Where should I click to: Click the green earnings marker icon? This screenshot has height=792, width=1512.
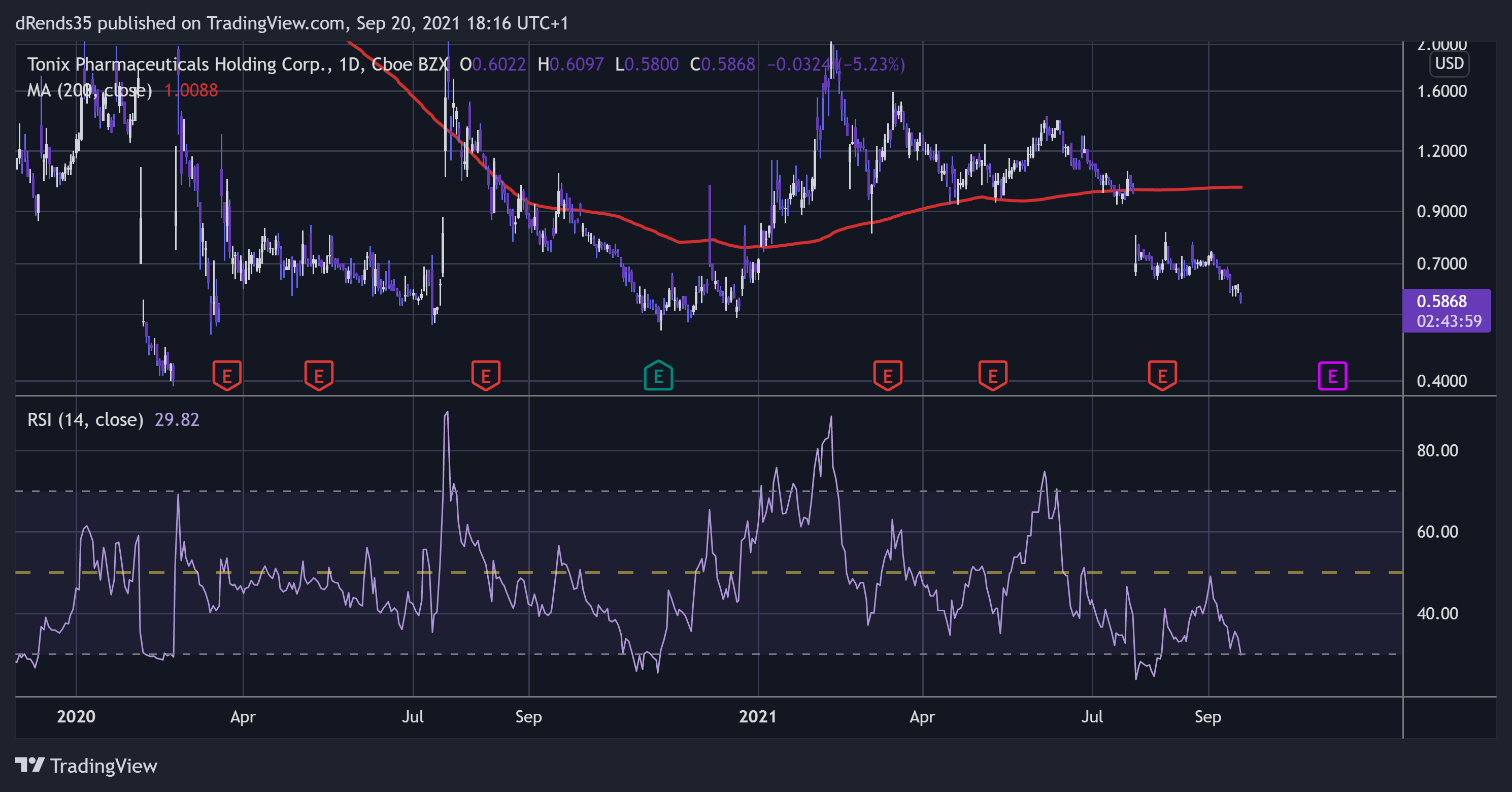658,376
